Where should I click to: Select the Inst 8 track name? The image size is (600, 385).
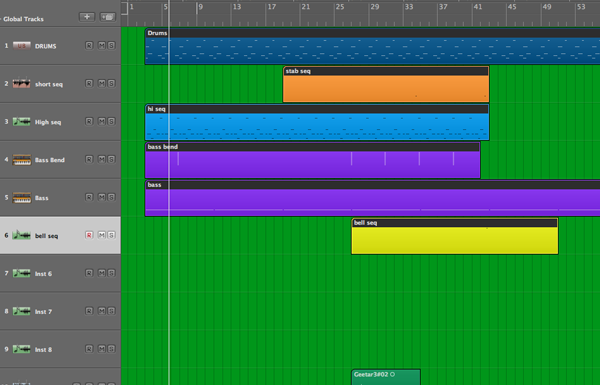click(43, 349)
